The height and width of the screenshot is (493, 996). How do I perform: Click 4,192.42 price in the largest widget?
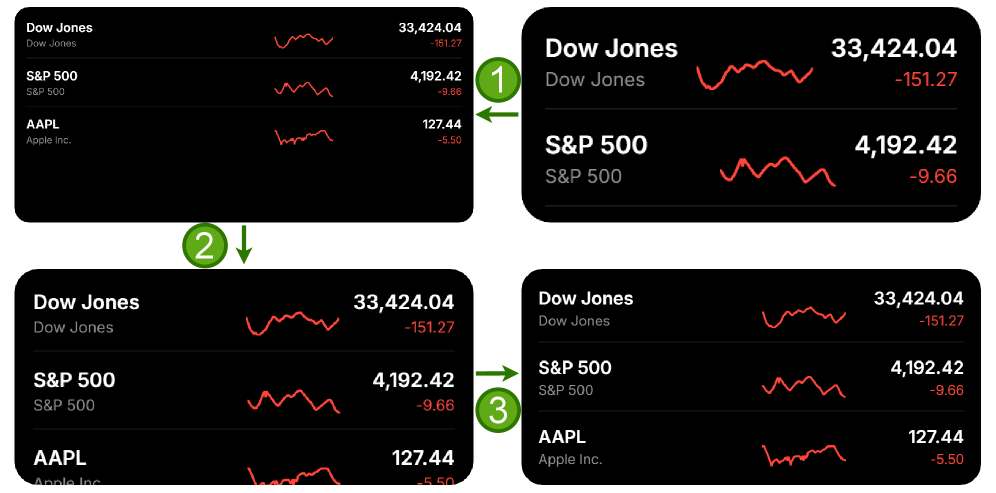coord(905,145)
